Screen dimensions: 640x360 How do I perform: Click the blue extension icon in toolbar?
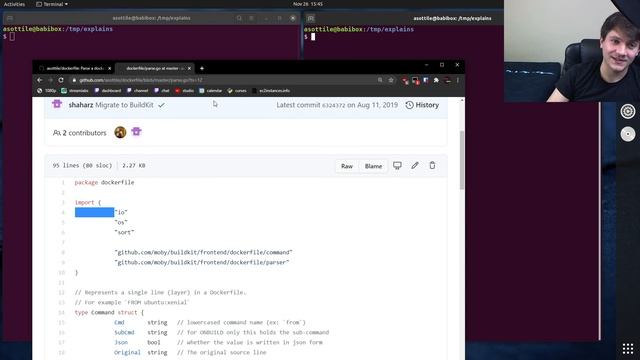[x=426, y=80]
